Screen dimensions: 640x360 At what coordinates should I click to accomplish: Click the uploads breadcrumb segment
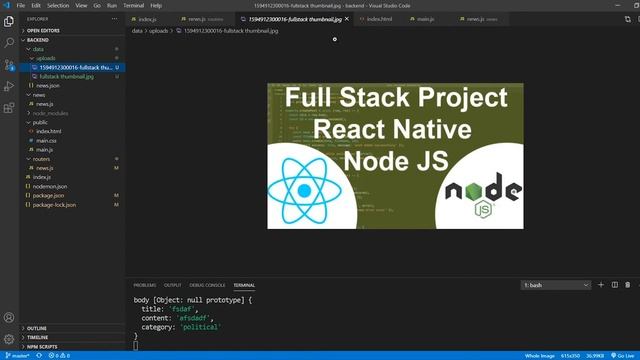(x=158, y=31)
